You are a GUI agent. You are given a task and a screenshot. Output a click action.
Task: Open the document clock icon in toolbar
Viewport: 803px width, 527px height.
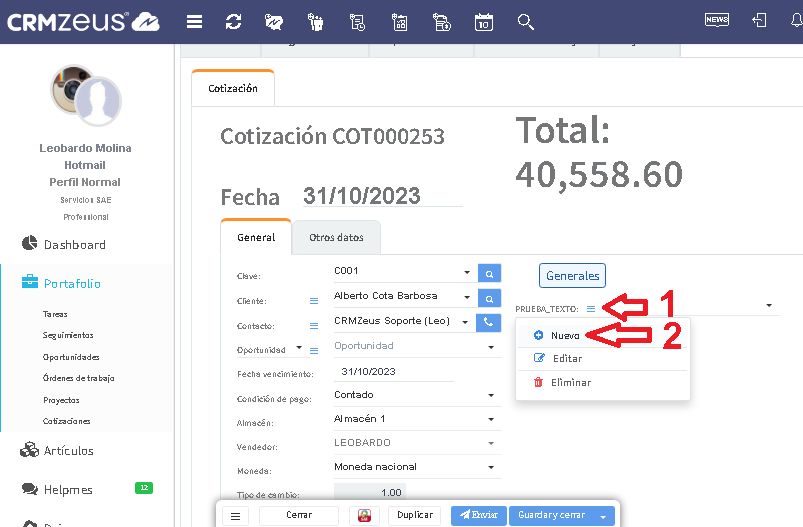(357, 22)
